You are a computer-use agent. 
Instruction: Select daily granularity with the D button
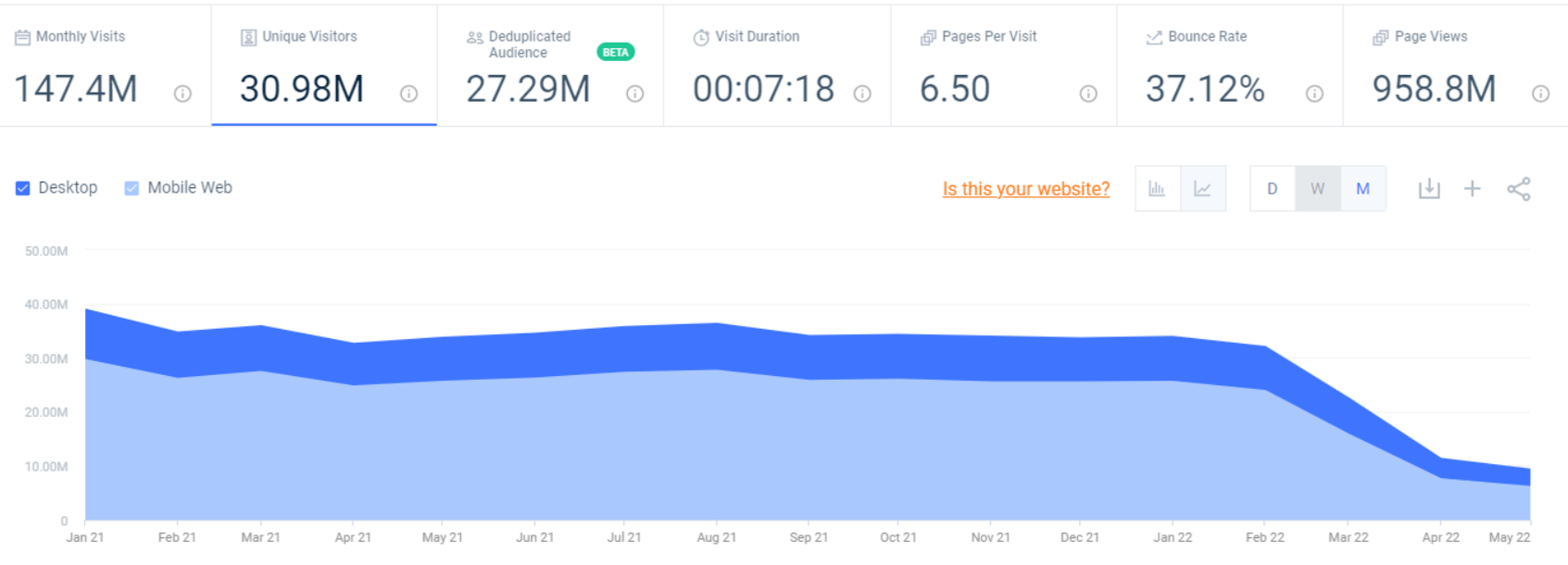tap(1273, 189)
